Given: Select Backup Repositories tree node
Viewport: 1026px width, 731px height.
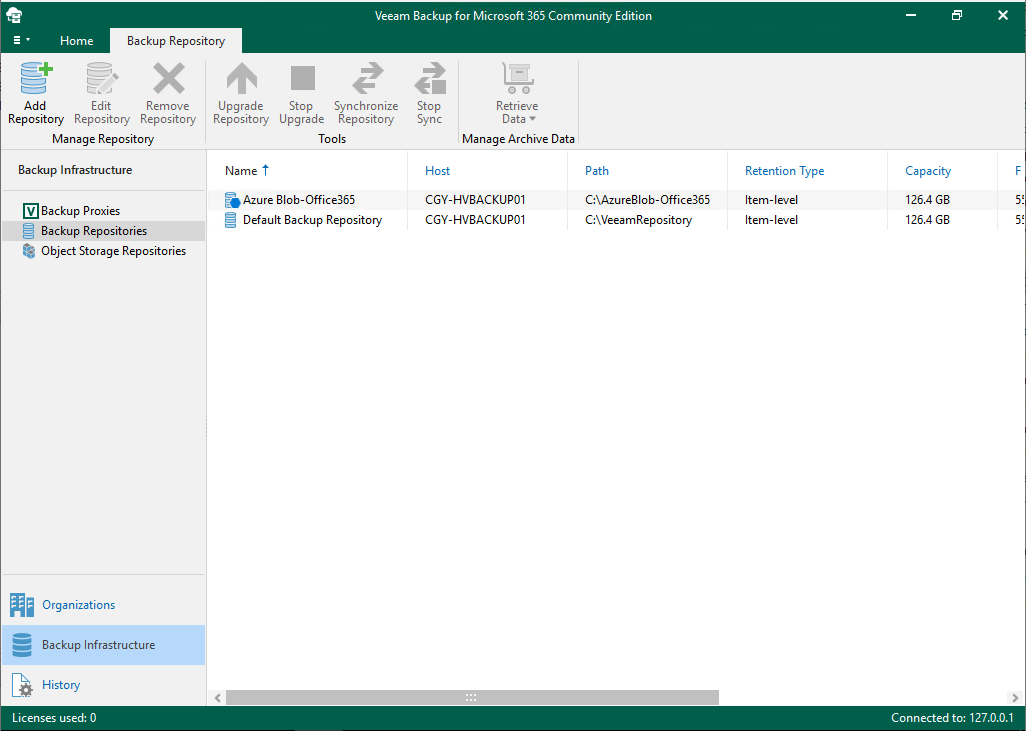Looking at the screenshot, I should pyautogui.click(x=94, y=230).
